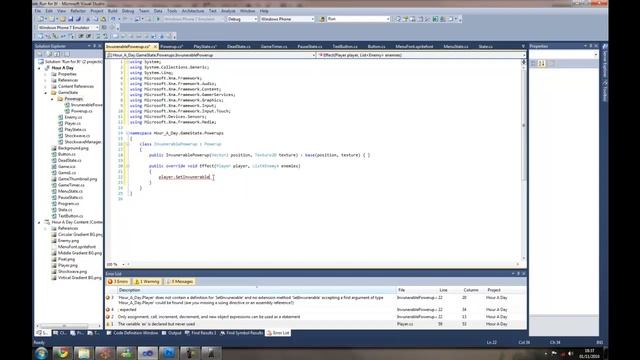This screenshot has width=640, height=360.
Task: Select Program.cs in Solution Explorer
Action: coord(68,204)
